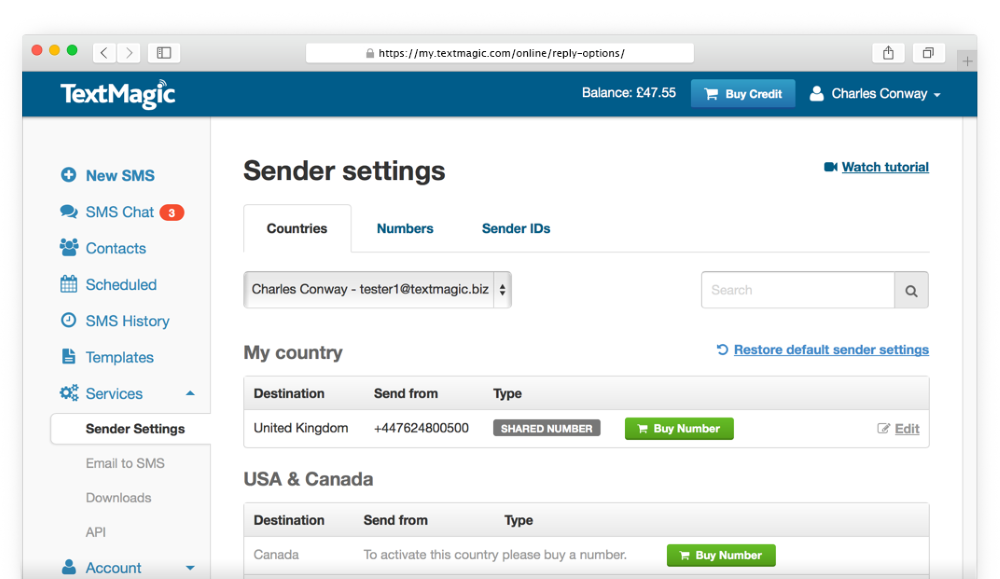
Task: View SMS History
Action: (115, 321)
